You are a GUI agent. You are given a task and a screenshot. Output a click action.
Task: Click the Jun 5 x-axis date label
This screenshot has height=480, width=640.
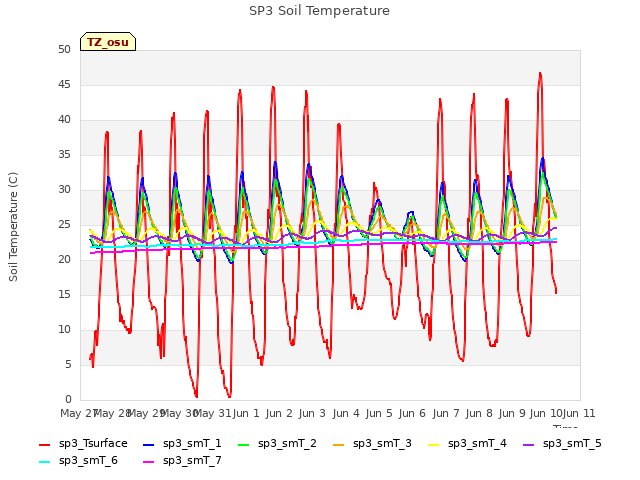tap(379, 413)
